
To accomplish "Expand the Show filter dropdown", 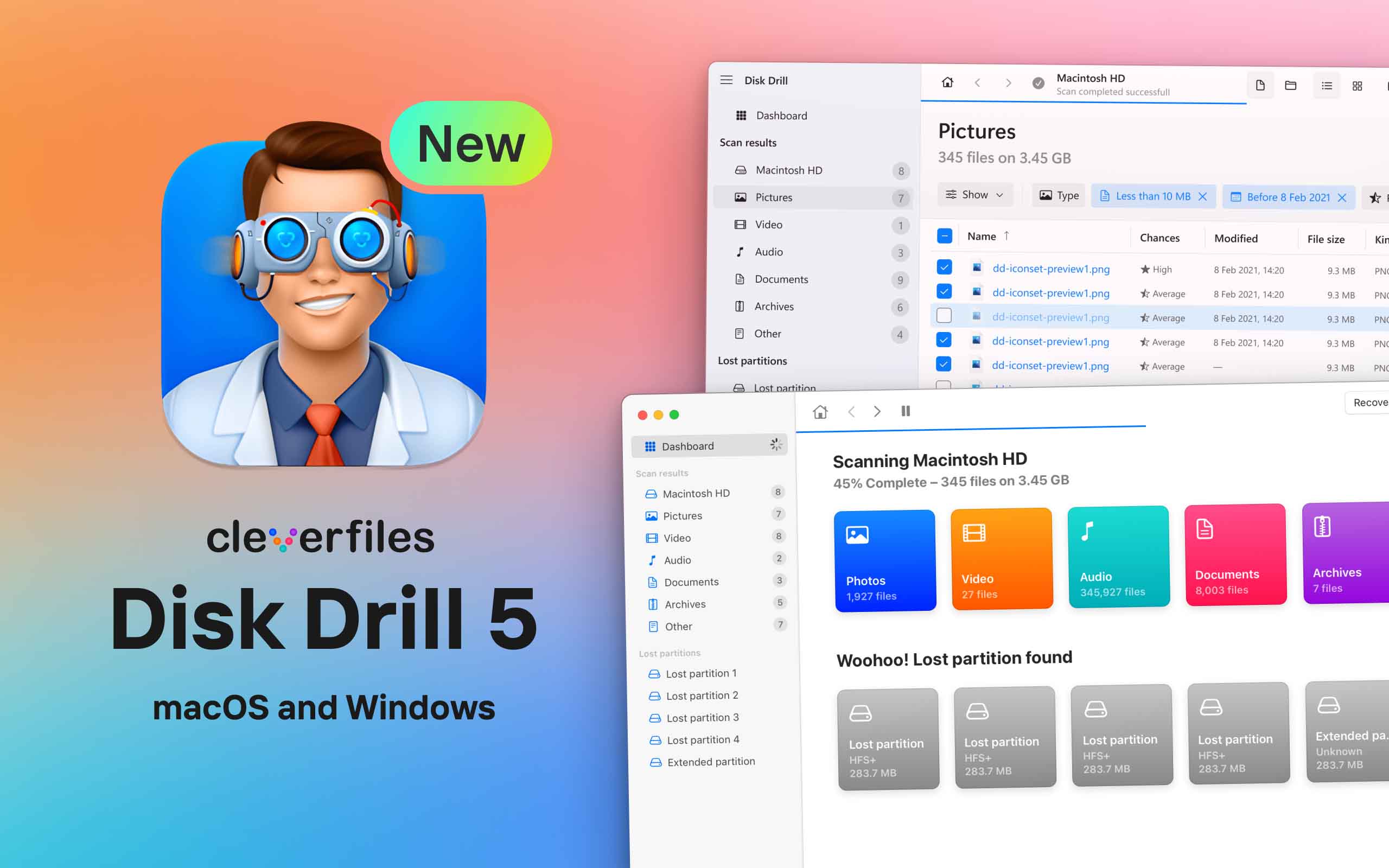I will [974, 197].
